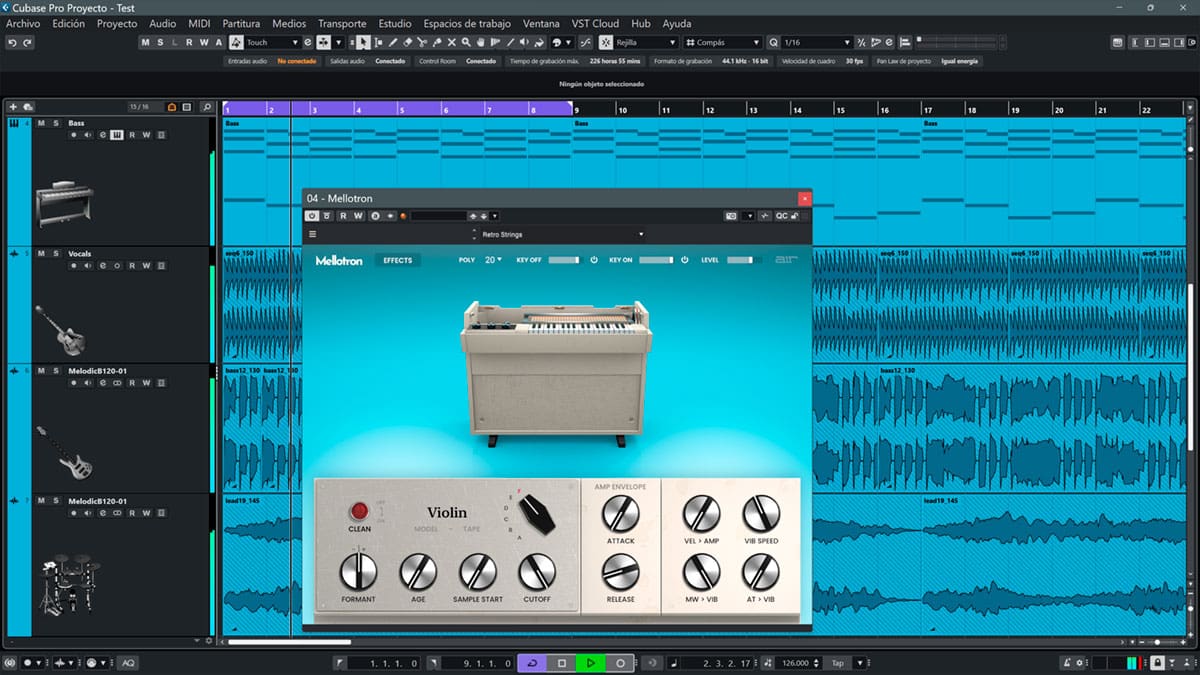Adjust the Key On slider in Mellotron
Screen dimensions: 1200x675
click(x=656, y=260)
